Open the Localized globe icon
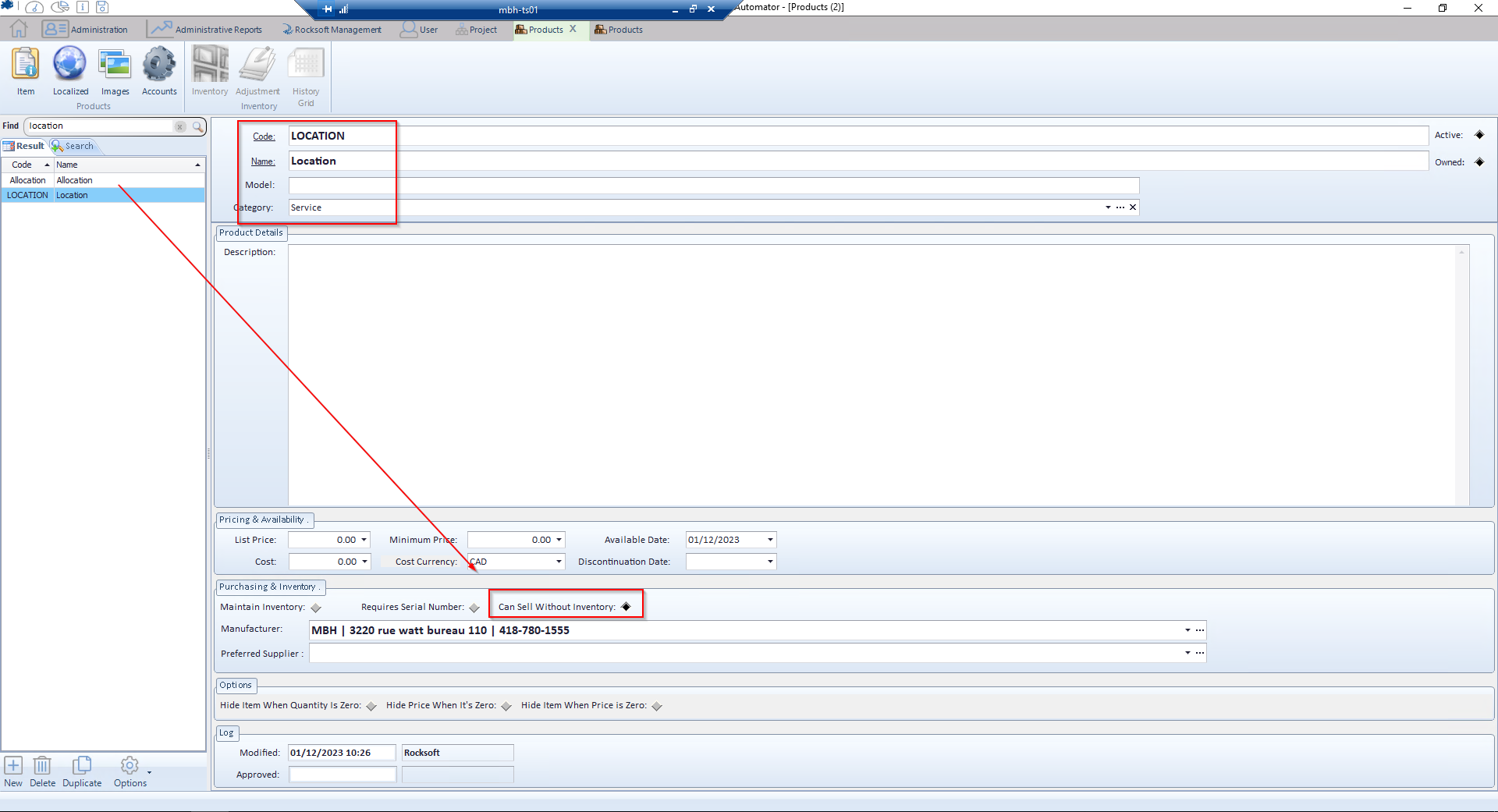This screenshot has width=1498, height=812. [70, 65]
